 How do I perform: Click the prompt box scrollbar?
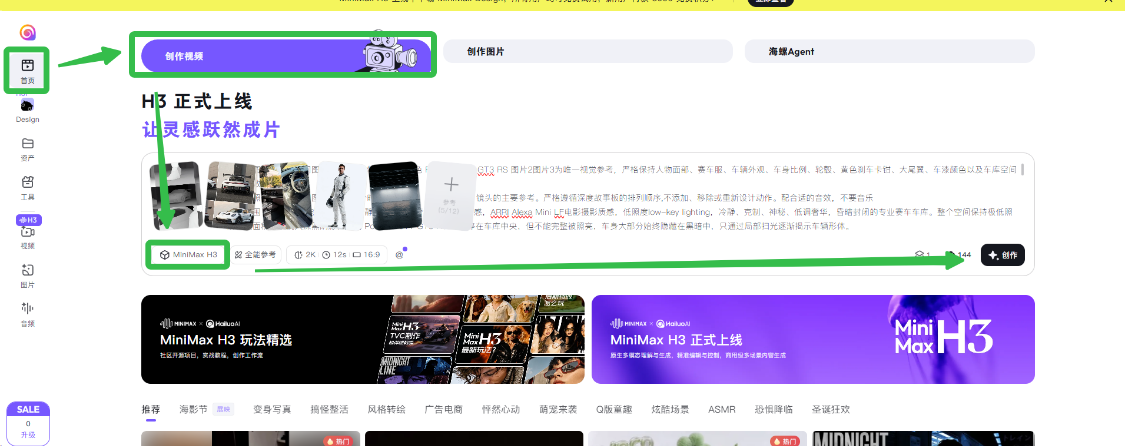click(1022, 170)
